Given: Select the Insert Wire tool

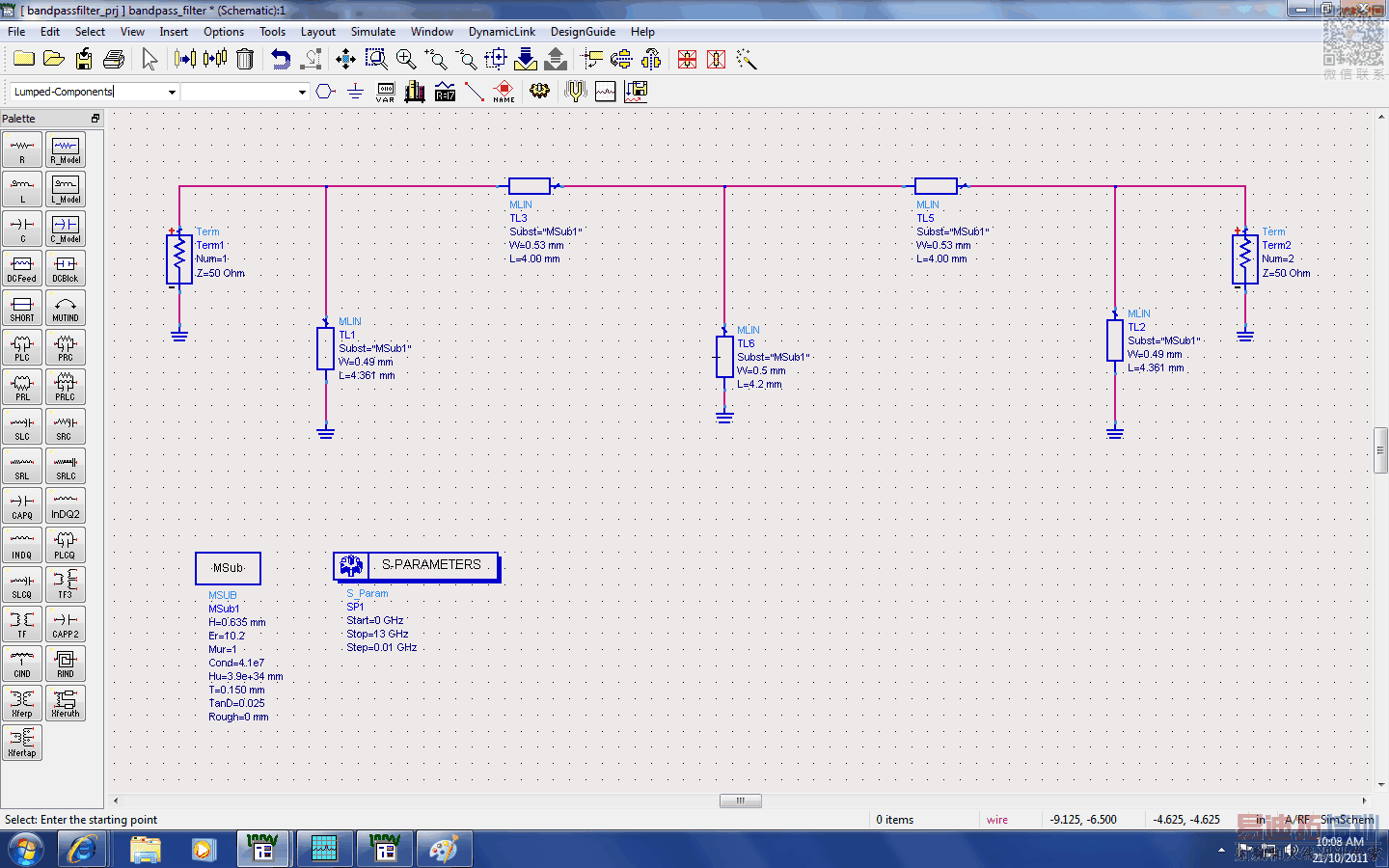Looking at the screenshot, I should (474, 91).
